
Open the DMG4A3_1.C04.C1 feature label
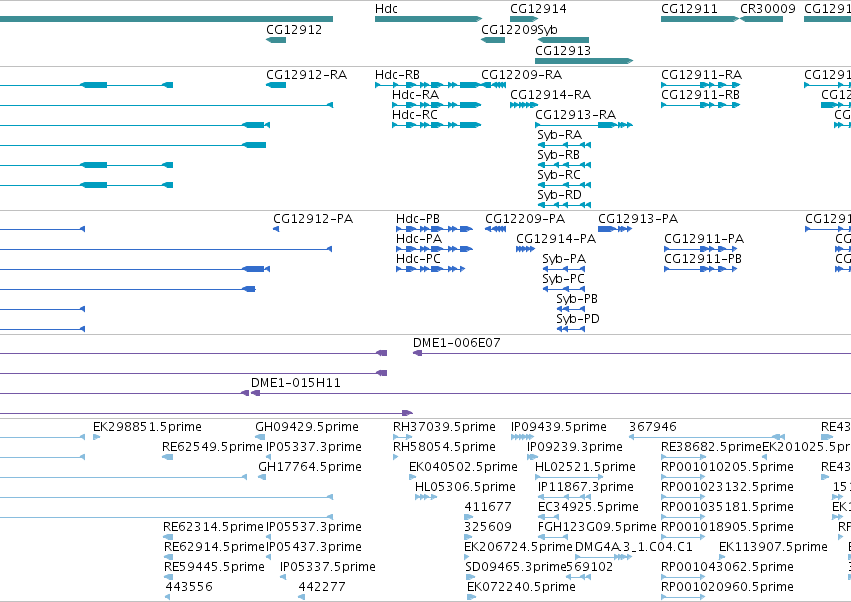click(x=633, y=548)
